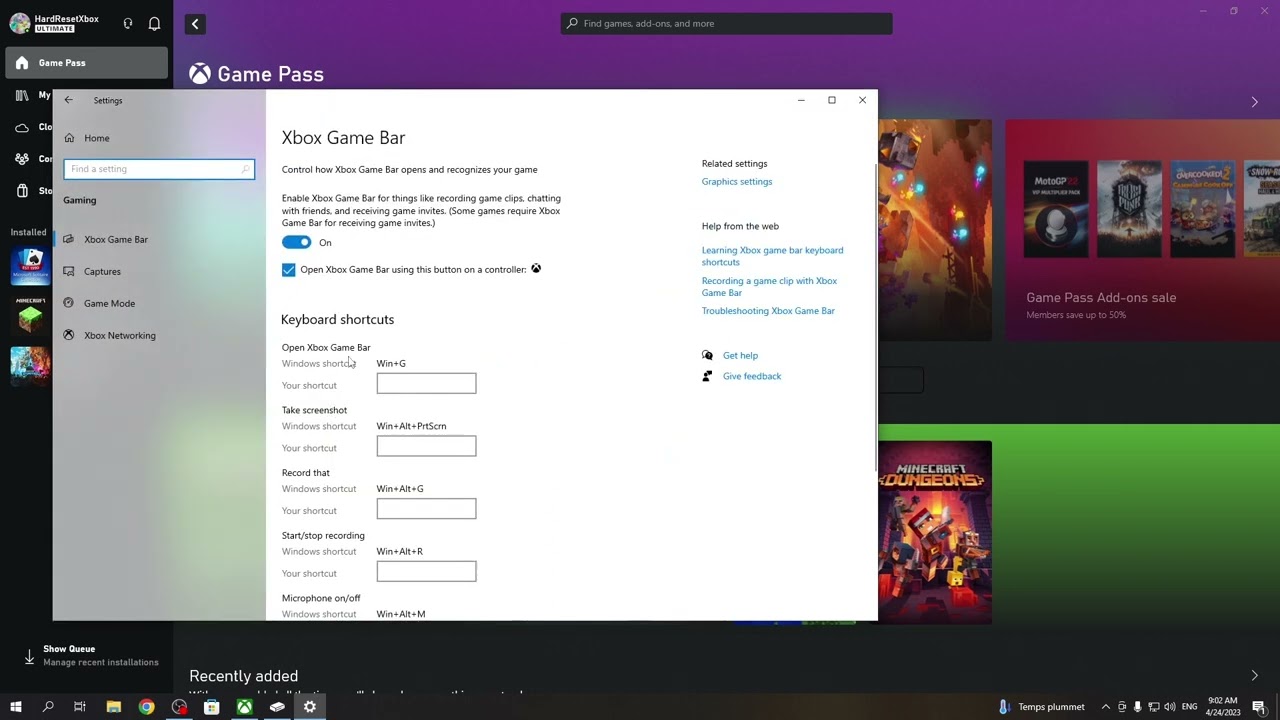Click Show Queue download icon
The height and width of the screenshot is (720, 1280).
29,656
